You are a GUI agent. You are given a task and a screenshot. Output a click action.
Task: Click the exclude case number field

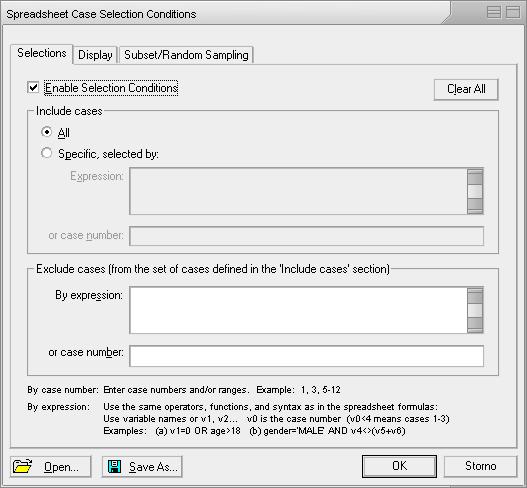click(307, 356)
